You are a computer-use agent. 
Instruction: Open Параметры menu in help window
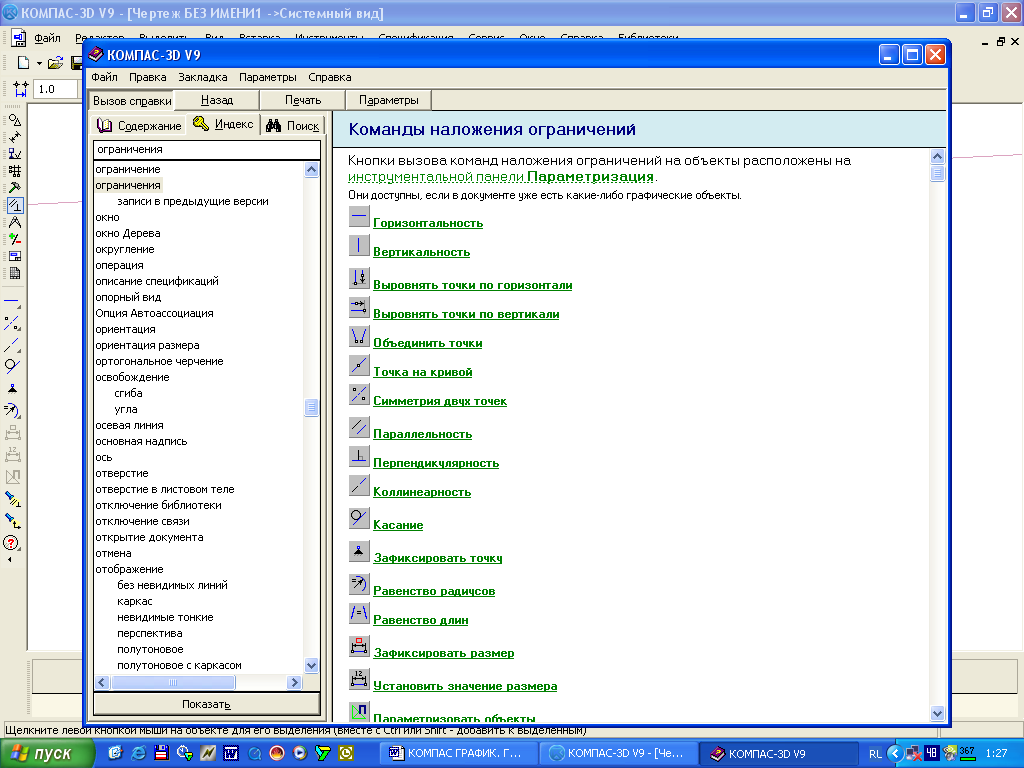tap(268, 77)
